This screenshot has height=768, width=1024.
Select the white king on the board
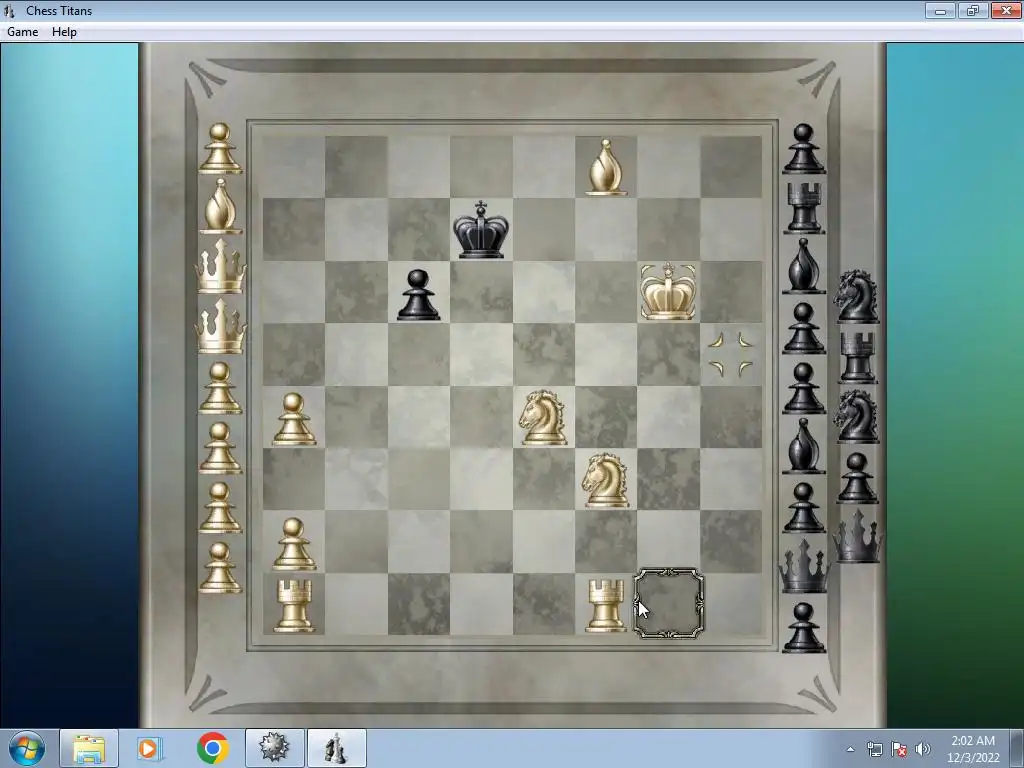[x=667, y=291]
